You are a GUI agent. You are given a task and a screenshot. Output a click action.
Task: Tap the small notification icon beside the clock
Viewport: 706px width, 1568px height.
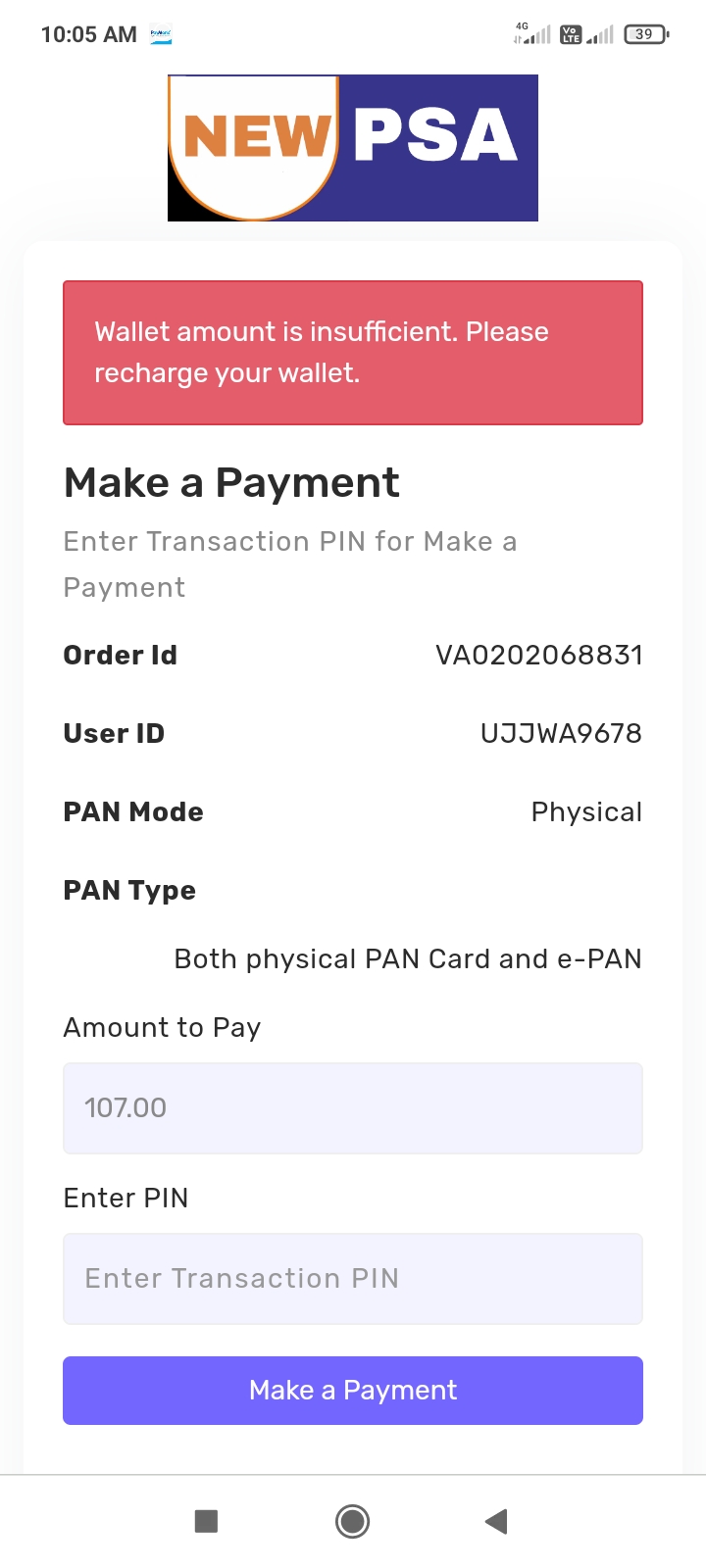(160, 34)
